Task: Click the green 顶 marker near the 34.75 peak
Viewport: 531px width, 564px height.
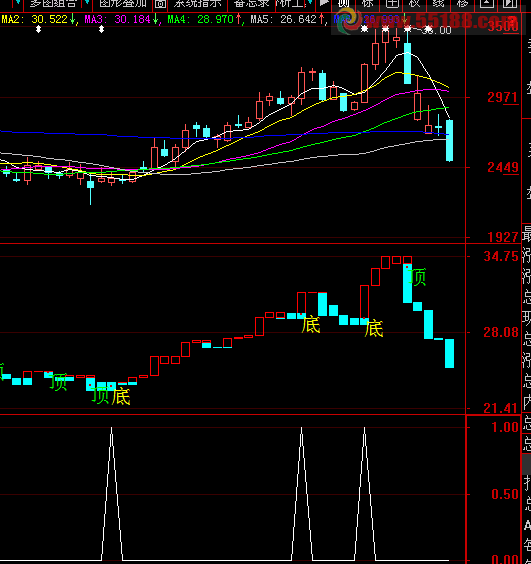Action: click(x=417, y=277)
